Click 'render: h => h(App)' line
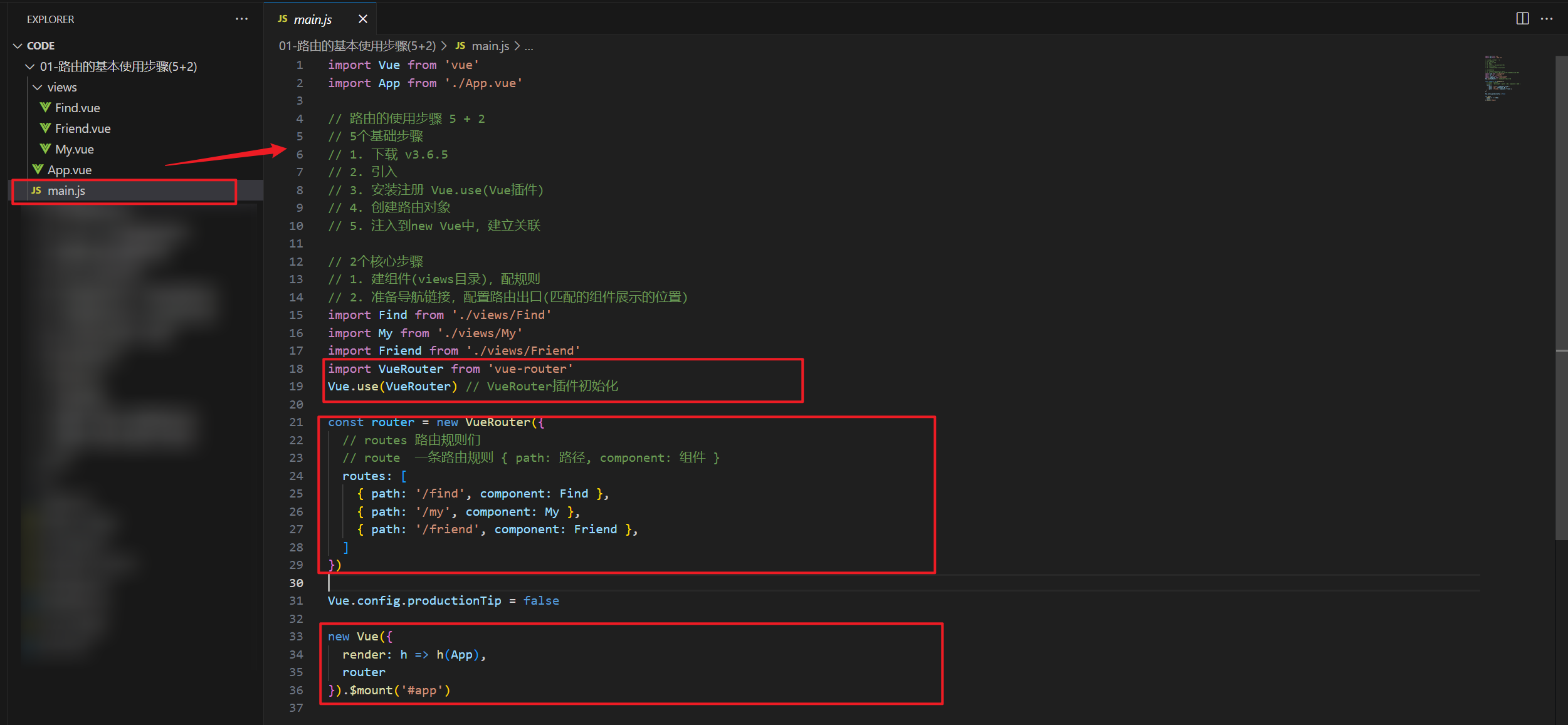The width and height of the screenshot is (1568, 725). (x=414, y=654)
